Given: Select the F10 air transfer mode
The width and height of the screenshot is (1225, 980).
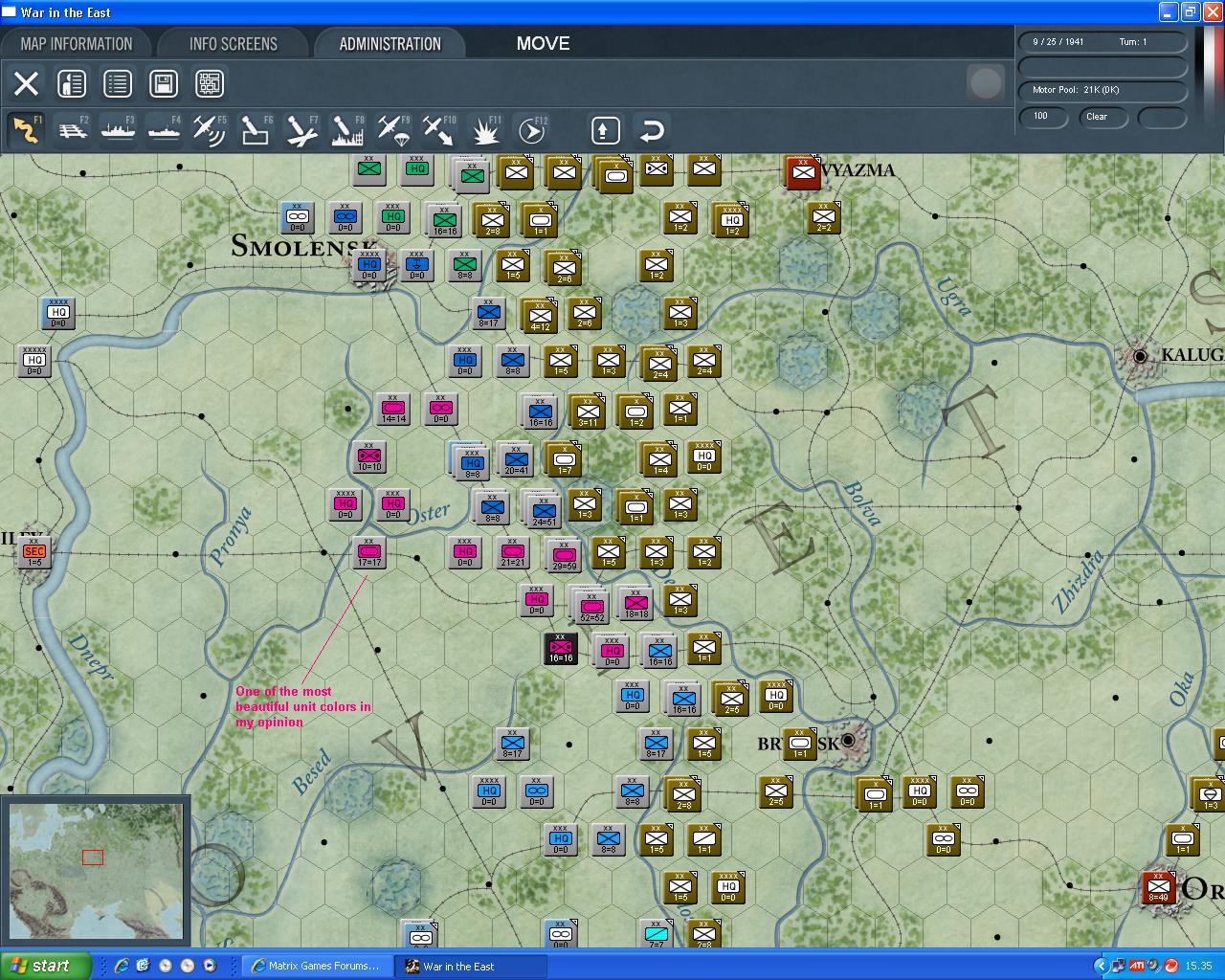Looking at the screenshot, I should (439, 130).
